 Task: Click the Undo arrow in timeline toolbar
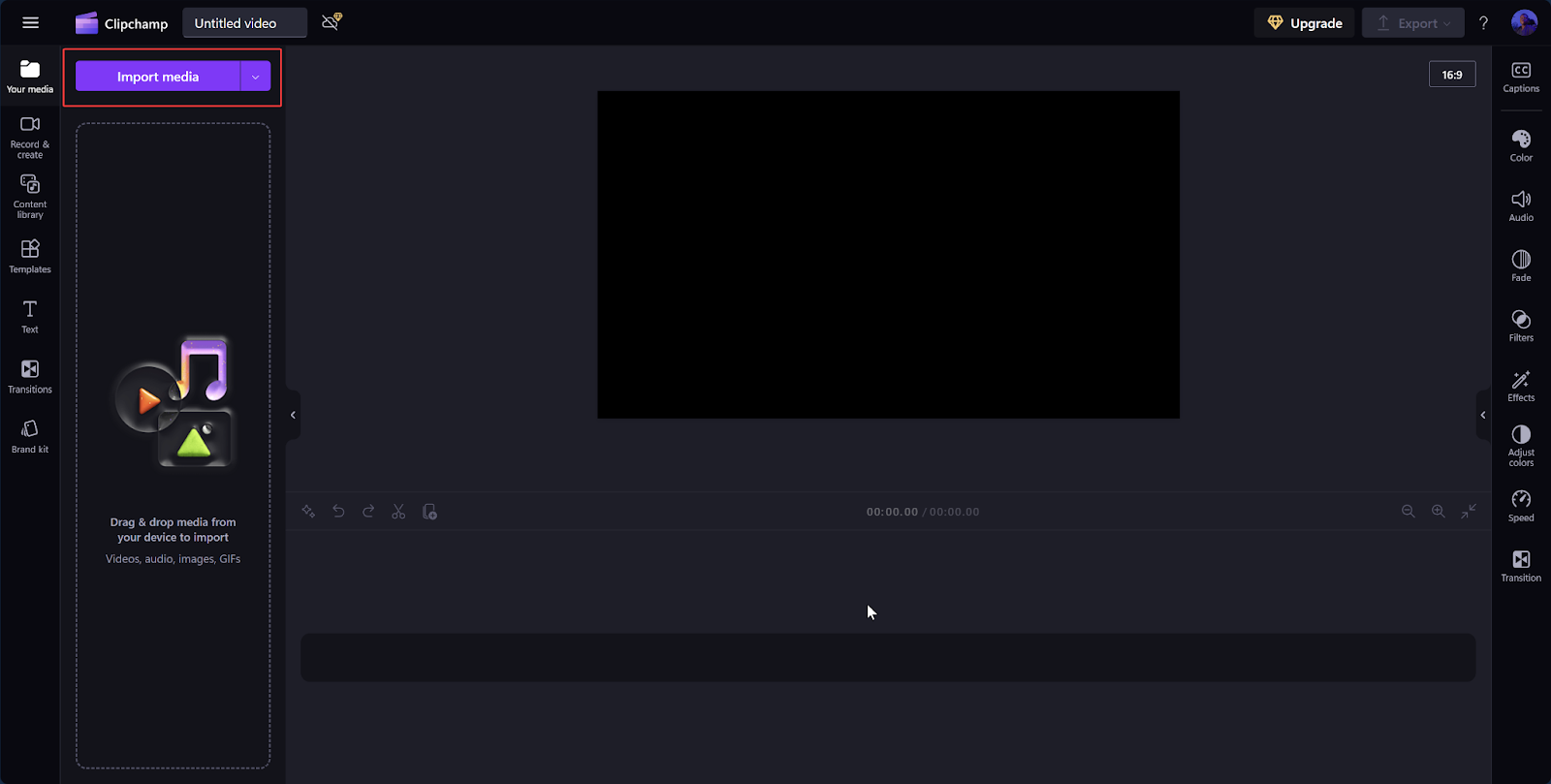pos(338,512)
